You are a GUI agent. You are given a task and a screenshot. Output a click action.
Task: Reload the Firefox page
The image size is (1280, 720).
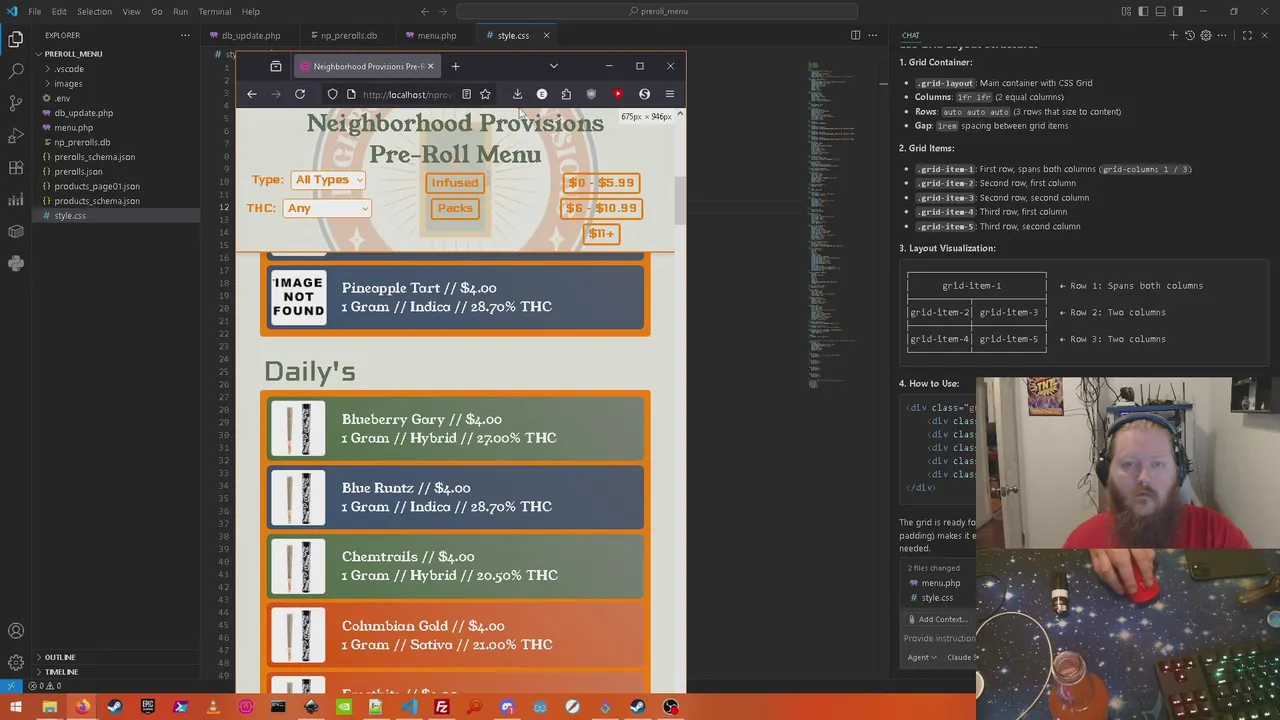pos(300,94)
